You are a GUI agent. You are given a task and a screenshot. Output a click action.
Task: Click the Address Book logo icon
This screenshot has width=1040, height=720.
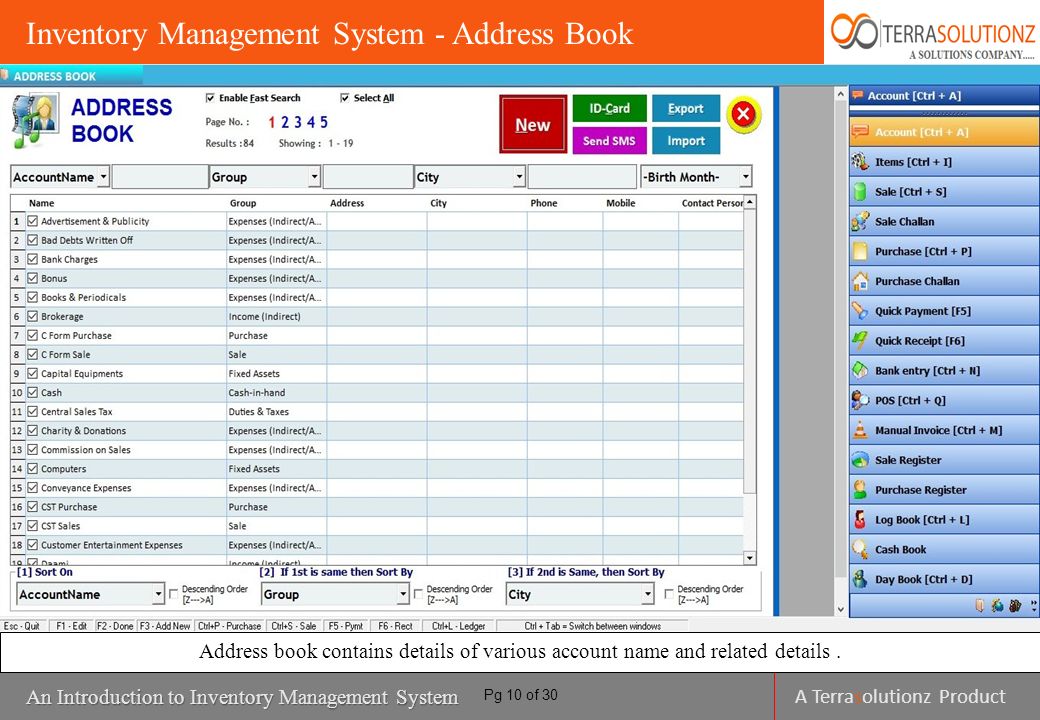pos(36,121)
